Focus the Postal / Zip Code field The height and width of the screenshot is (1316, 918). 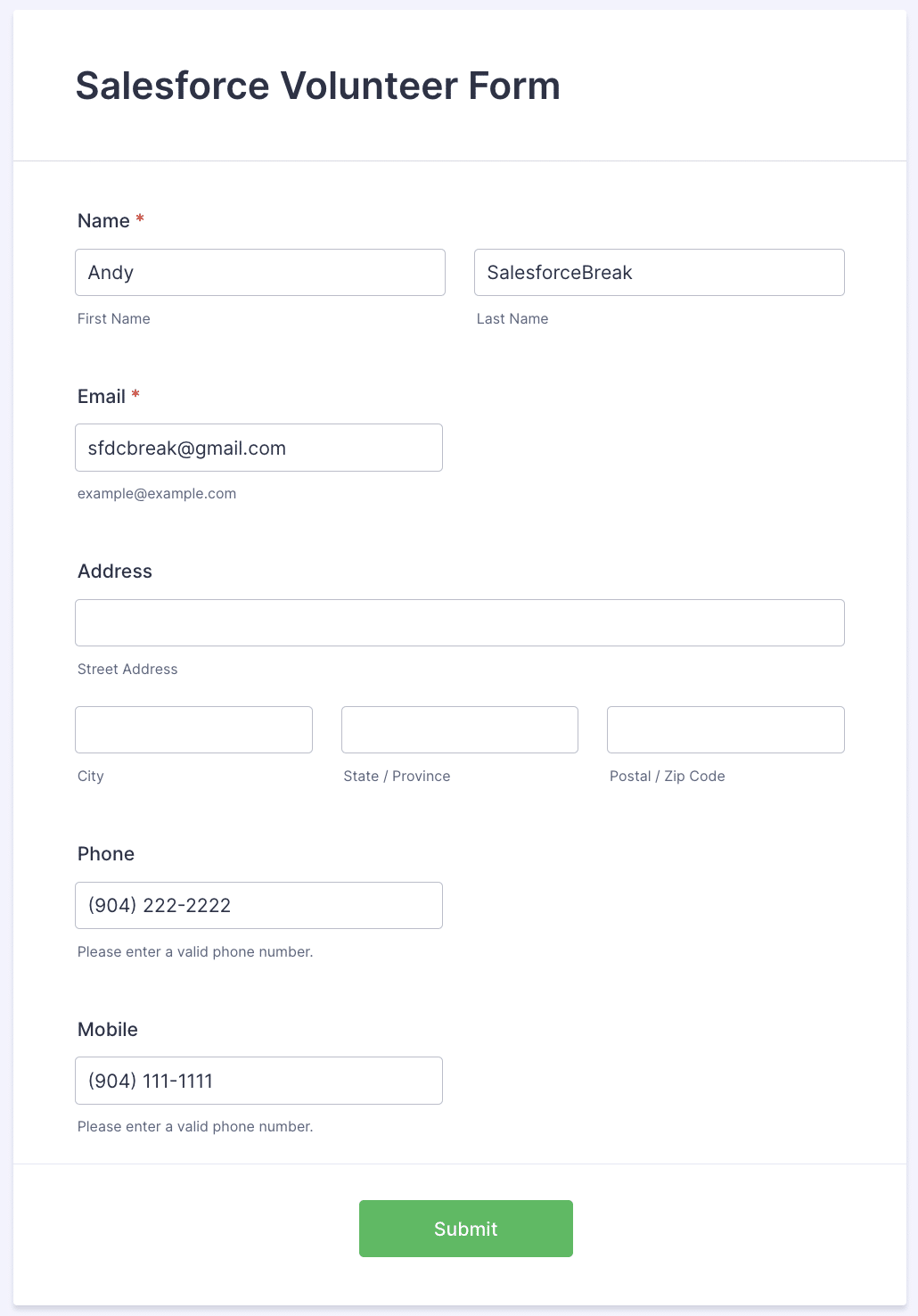(x=725, y=729)
